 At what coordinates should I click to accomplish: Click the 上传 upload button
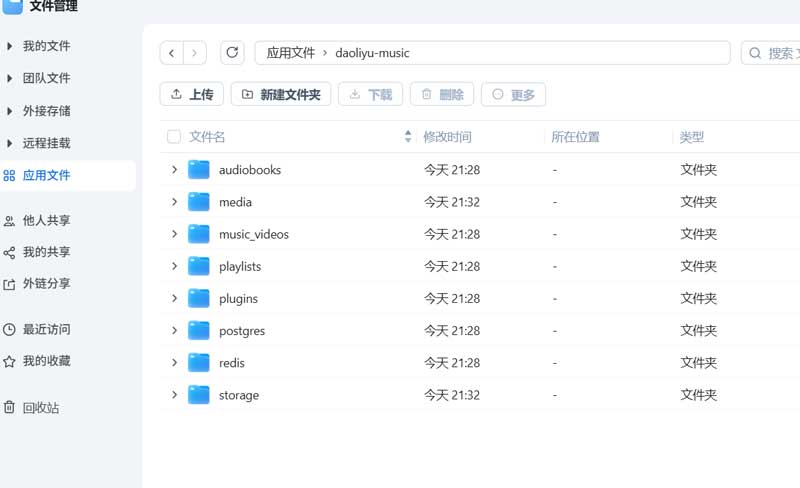pyautogui.click(x=191, y=94)
